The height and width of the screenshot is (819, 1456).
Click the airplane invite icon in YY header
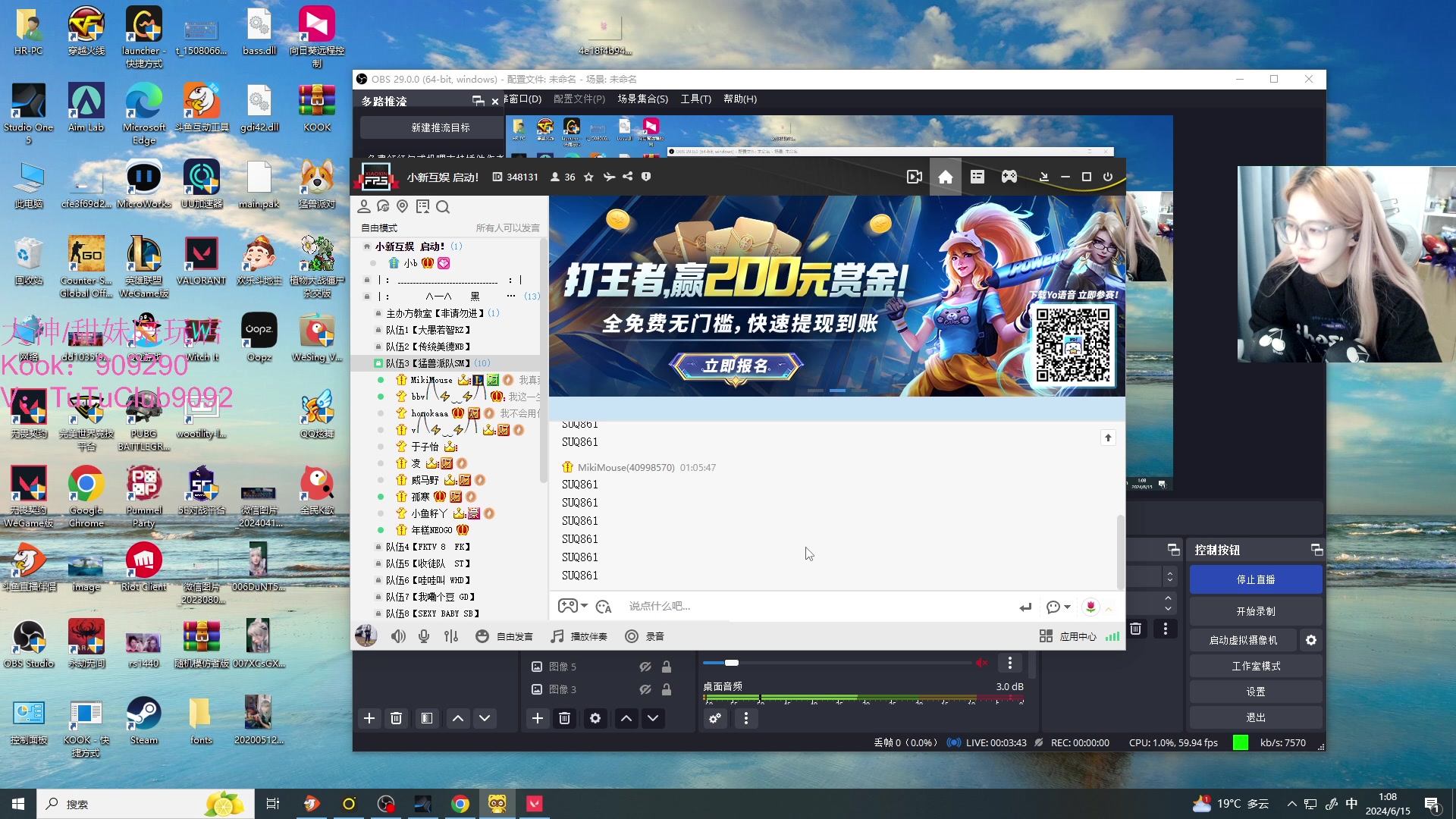pos(609,177)
